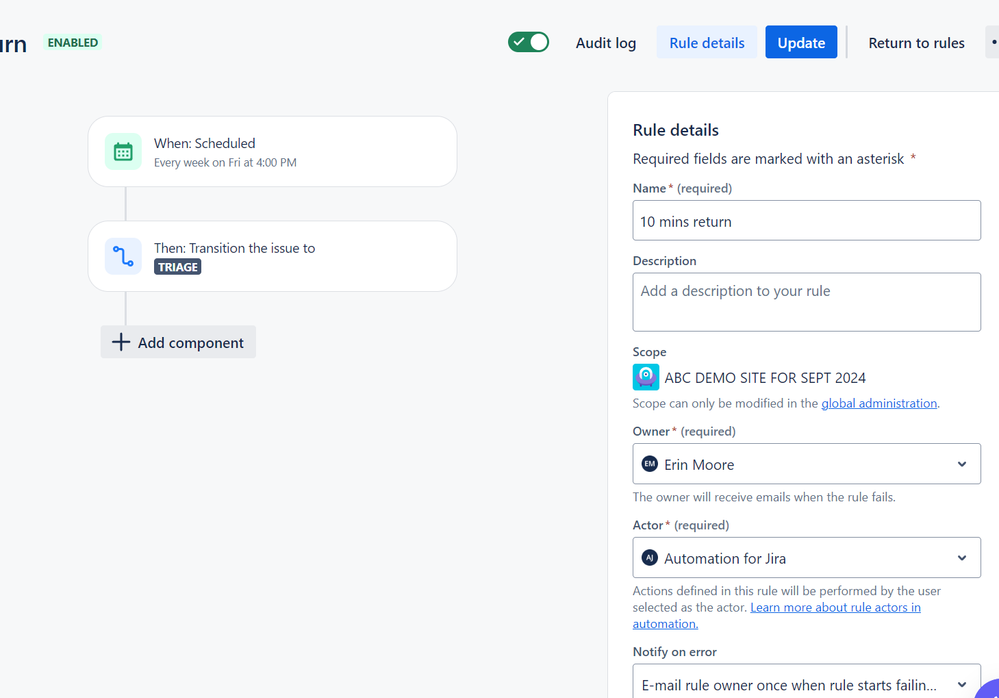
Task: Click the rule Name input field
Action: (x=806, y=220)
